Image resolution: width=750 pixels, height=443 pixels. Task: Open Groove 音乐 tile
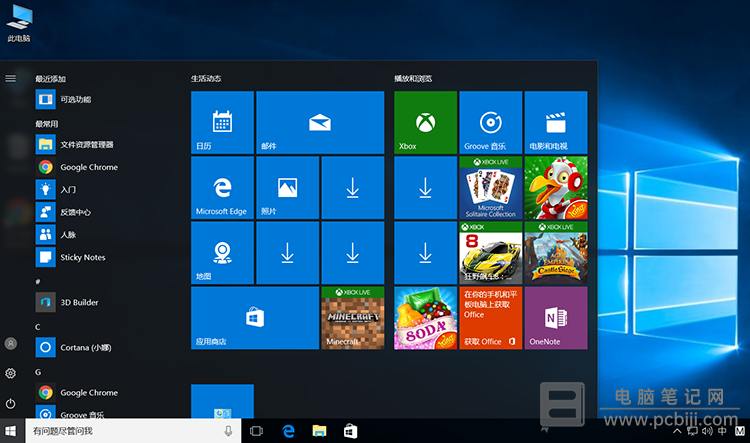[490, 122]
